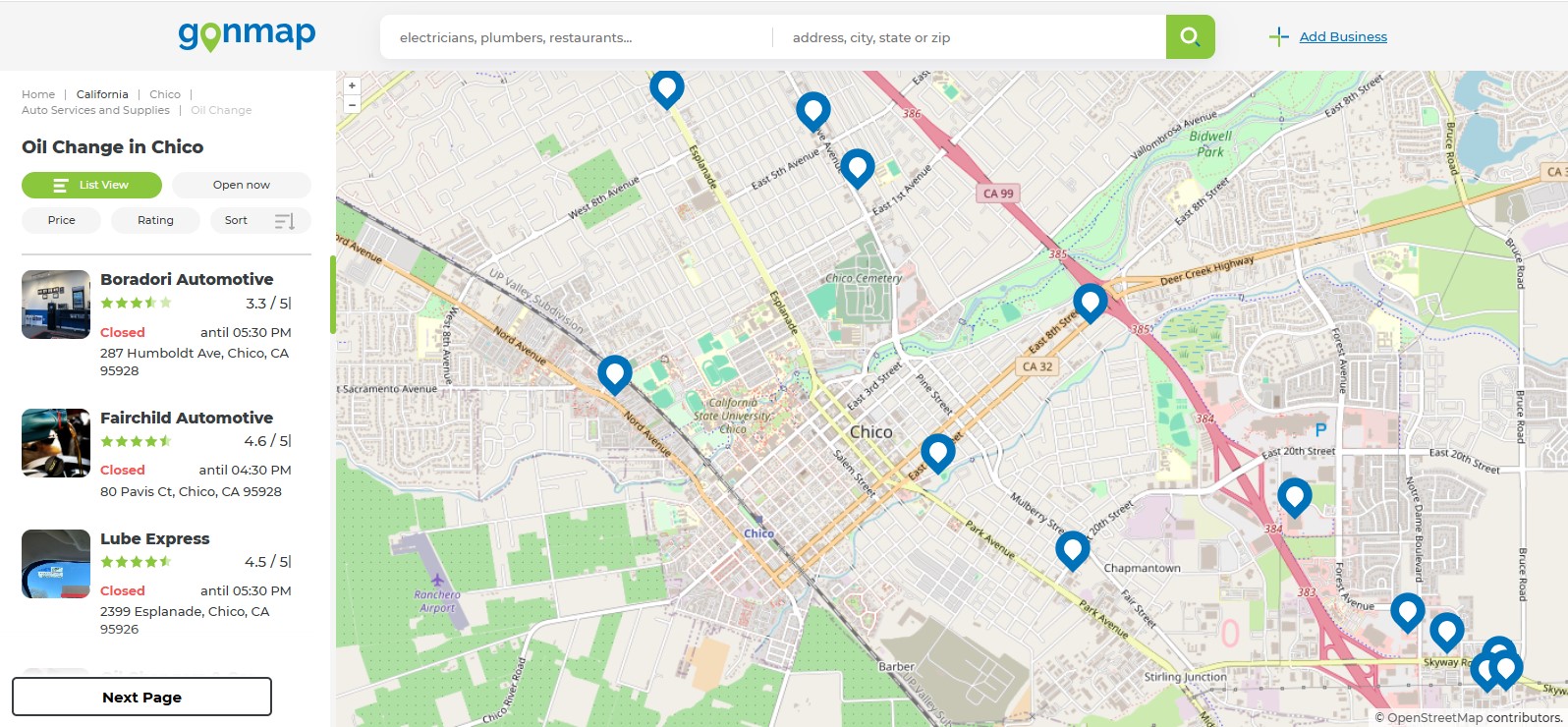Open Lube Express thumbnail photo
The width and height of the screenshot is (1568, 727).
(x=56, y=564)
